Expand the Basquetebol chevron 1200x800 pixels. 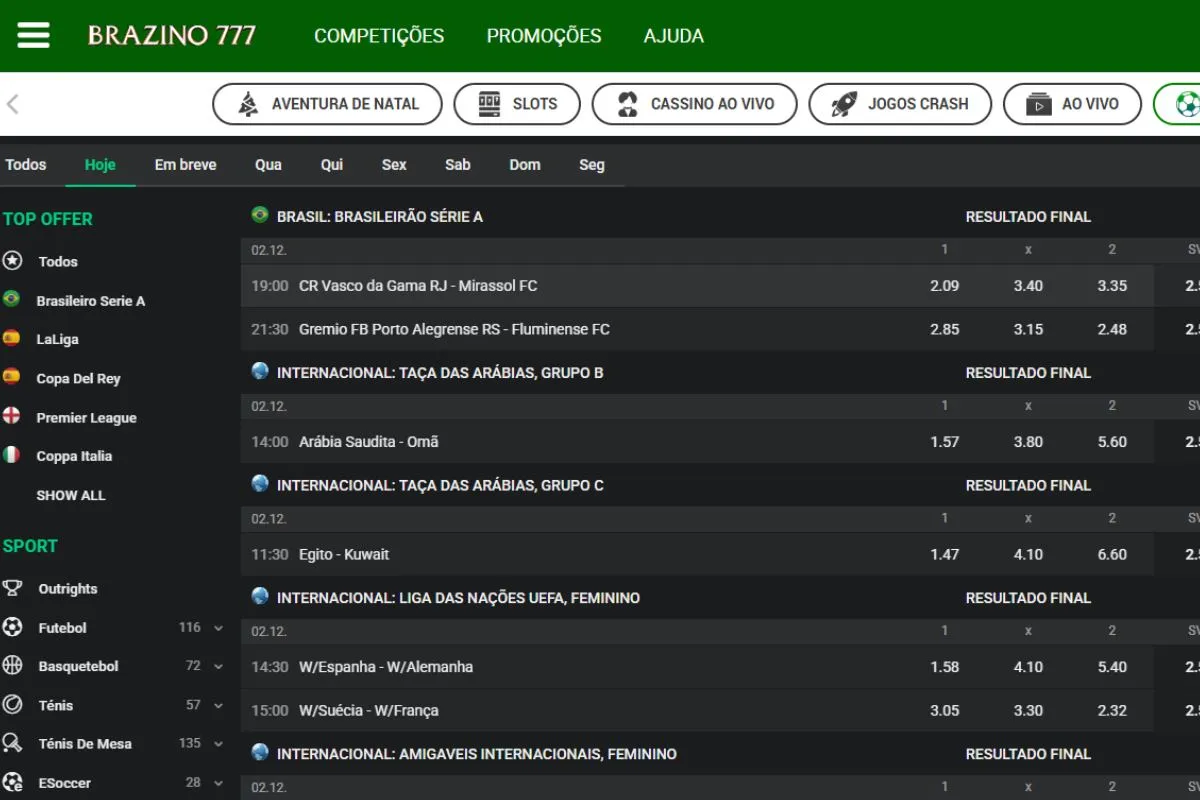pos(218,666)
